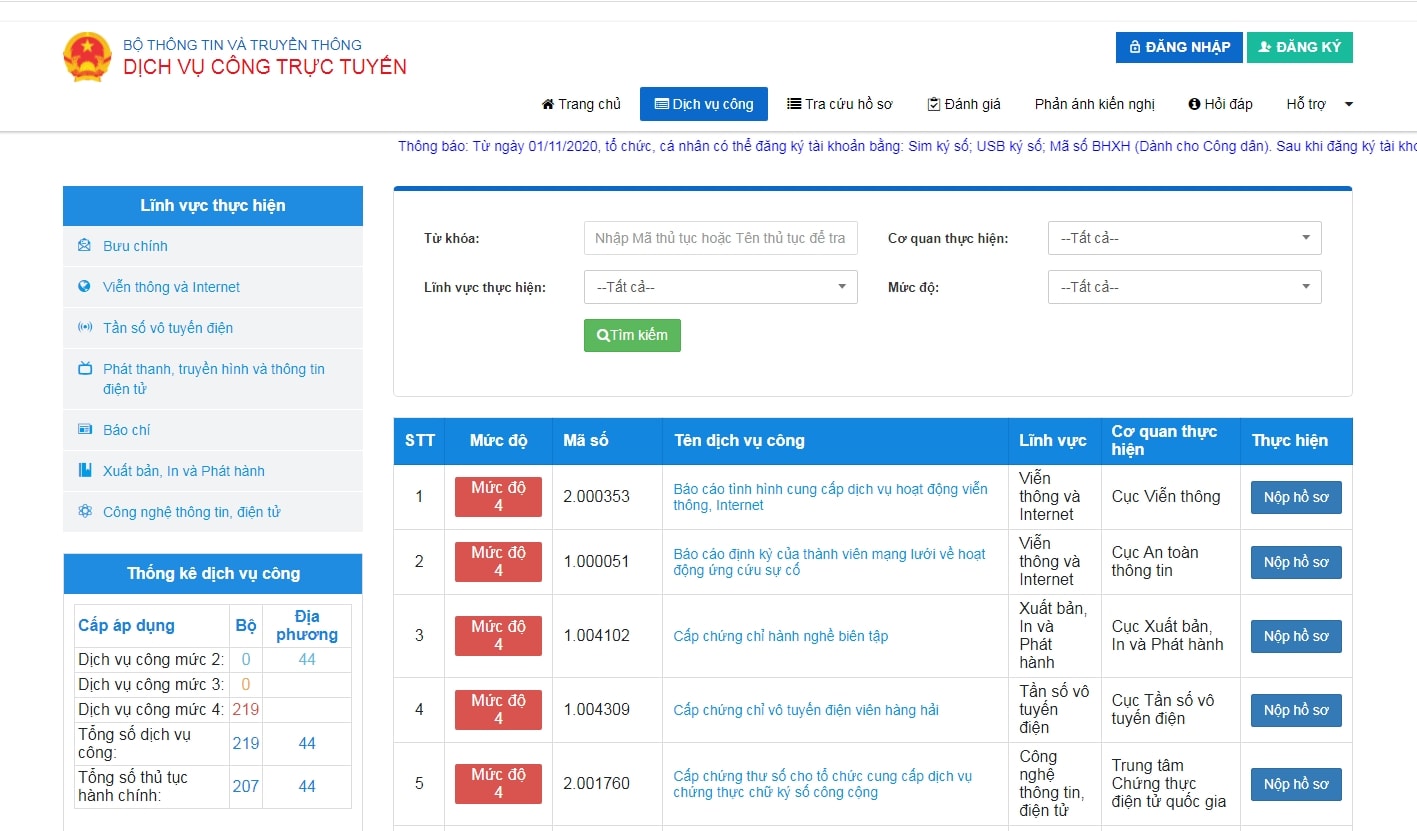Viewport: 1417px width, 831px height.
Task: Click the 219 count for Tổng số dịch vụ công
Action: pos(245,744)
